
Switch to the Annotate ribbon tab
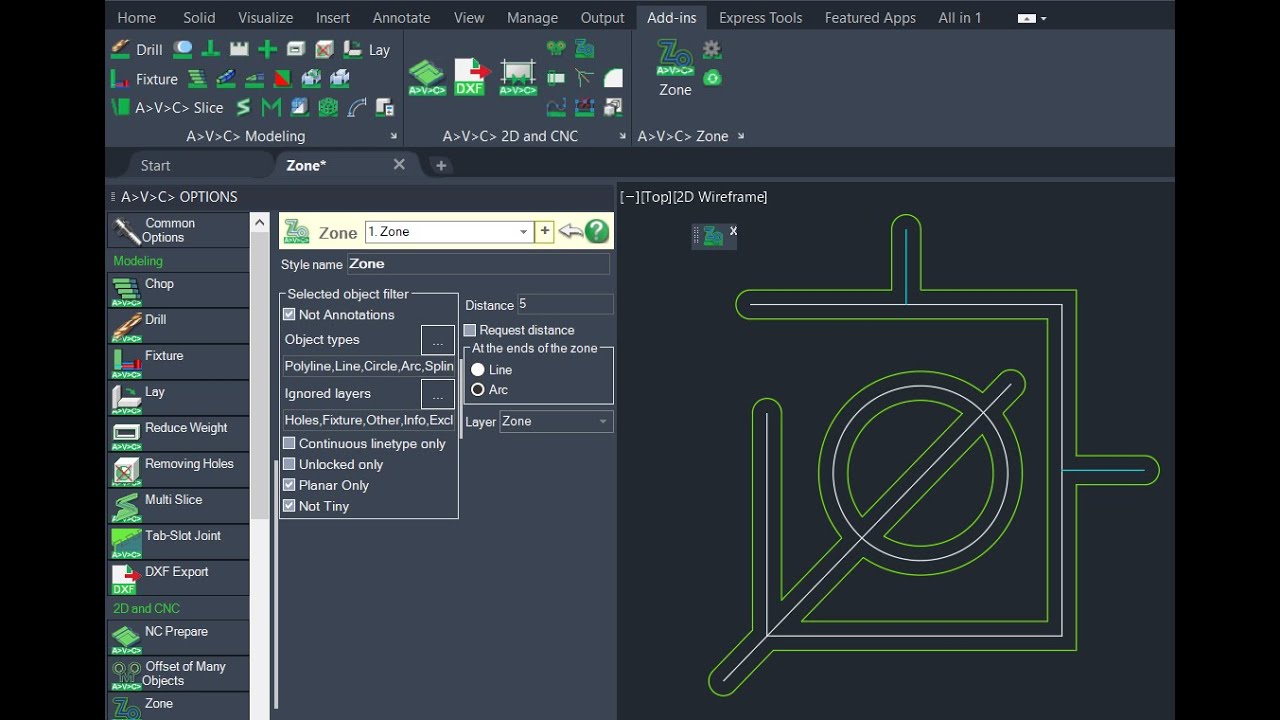[x=401, y=18]
